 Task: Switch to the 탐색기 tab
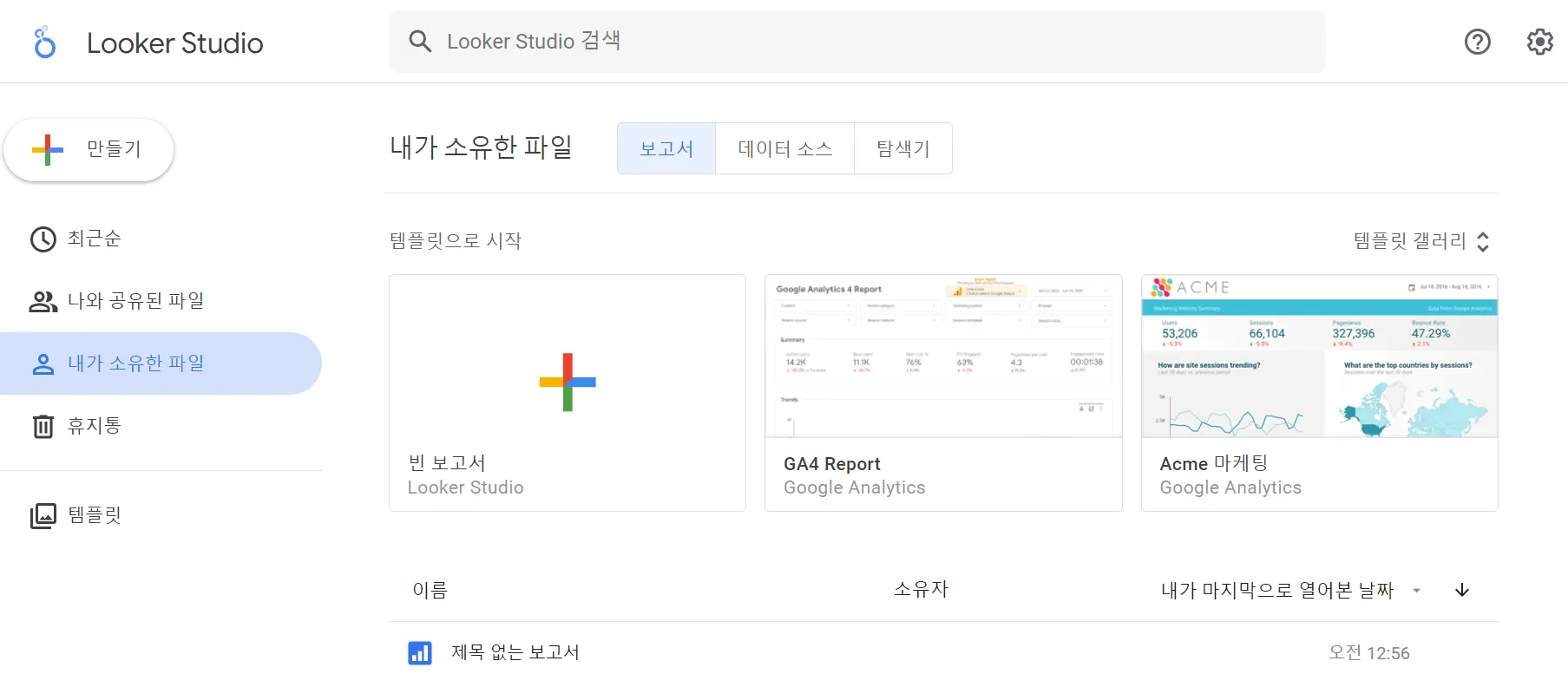point(902,148)
